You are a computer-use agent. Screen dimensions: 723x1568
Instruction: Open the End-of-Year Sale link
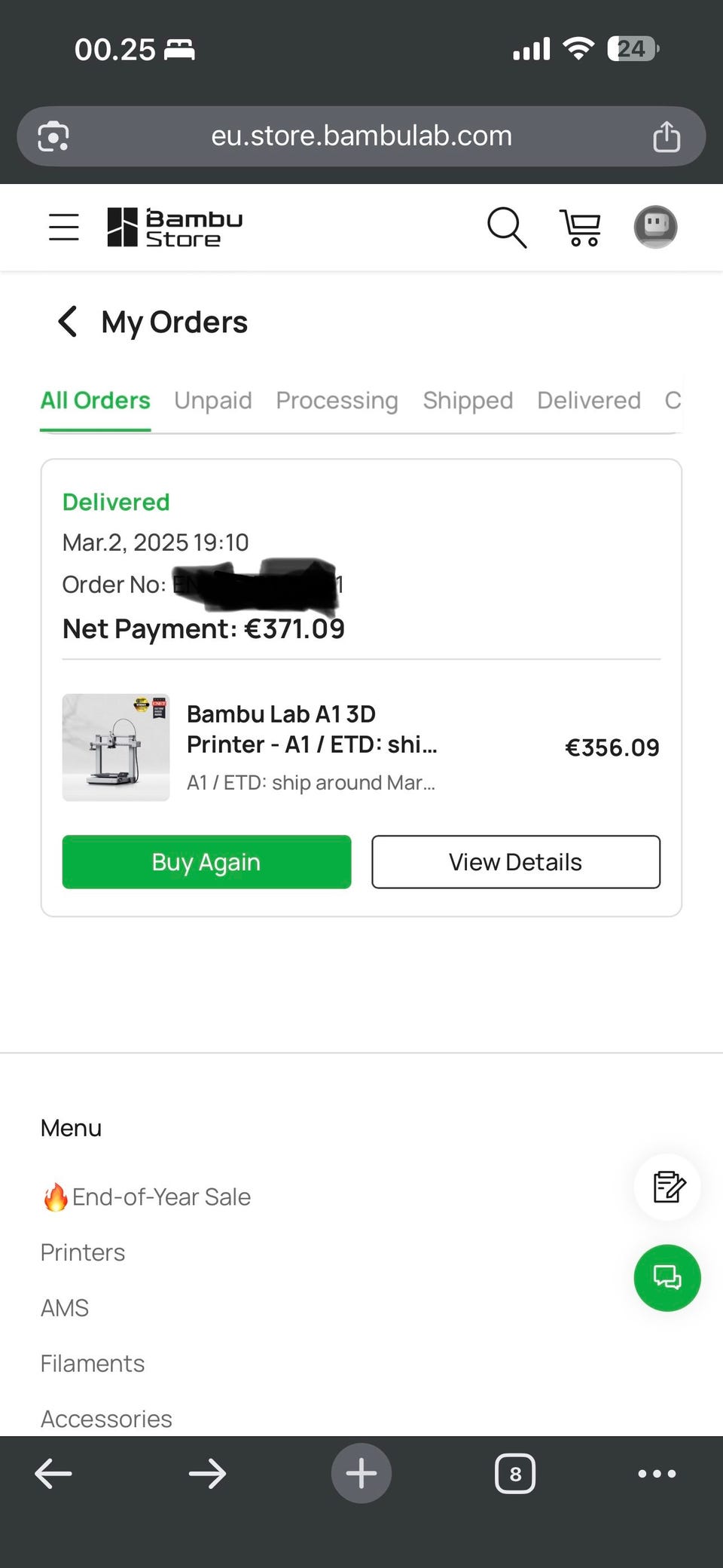161,1197
